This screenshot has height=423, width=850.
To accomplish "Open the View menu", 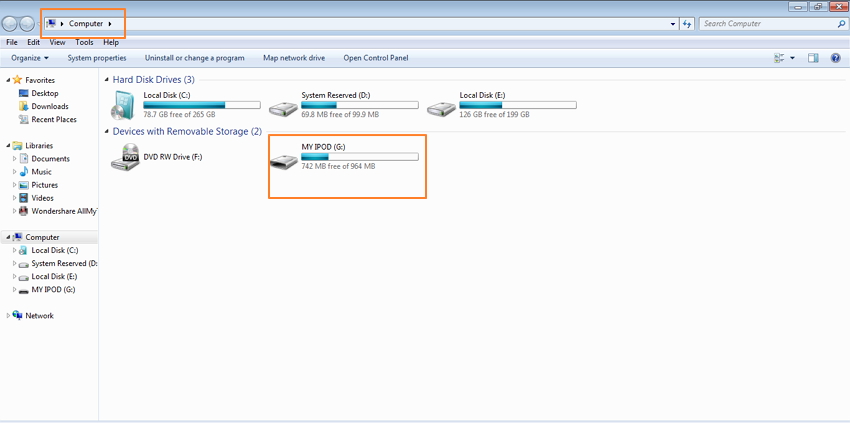I will point(57,42).
